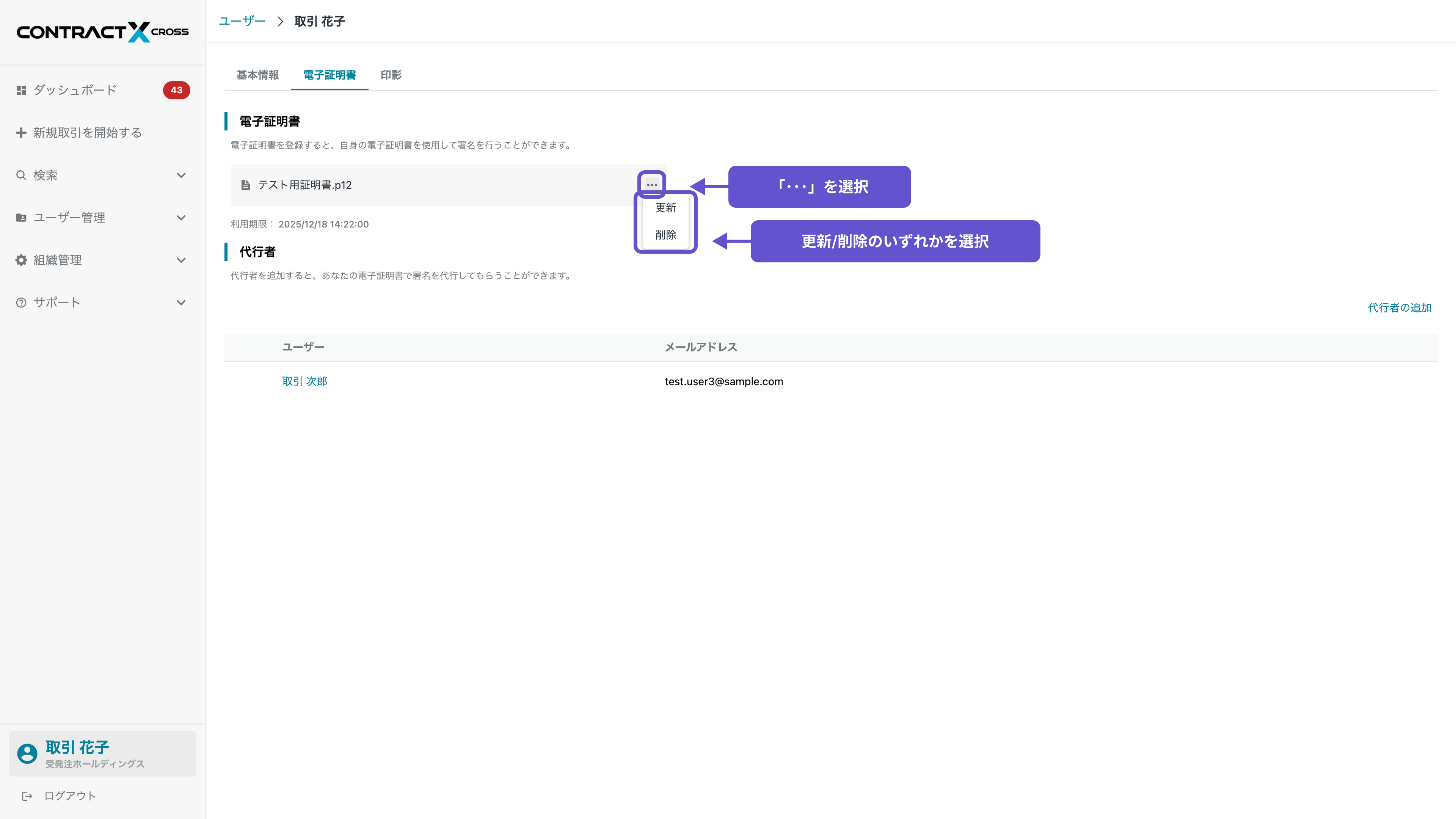The height and width of the screenshot is (819, 1456).
Task: Click the support question-mark icon
Action: pos(21,303)
